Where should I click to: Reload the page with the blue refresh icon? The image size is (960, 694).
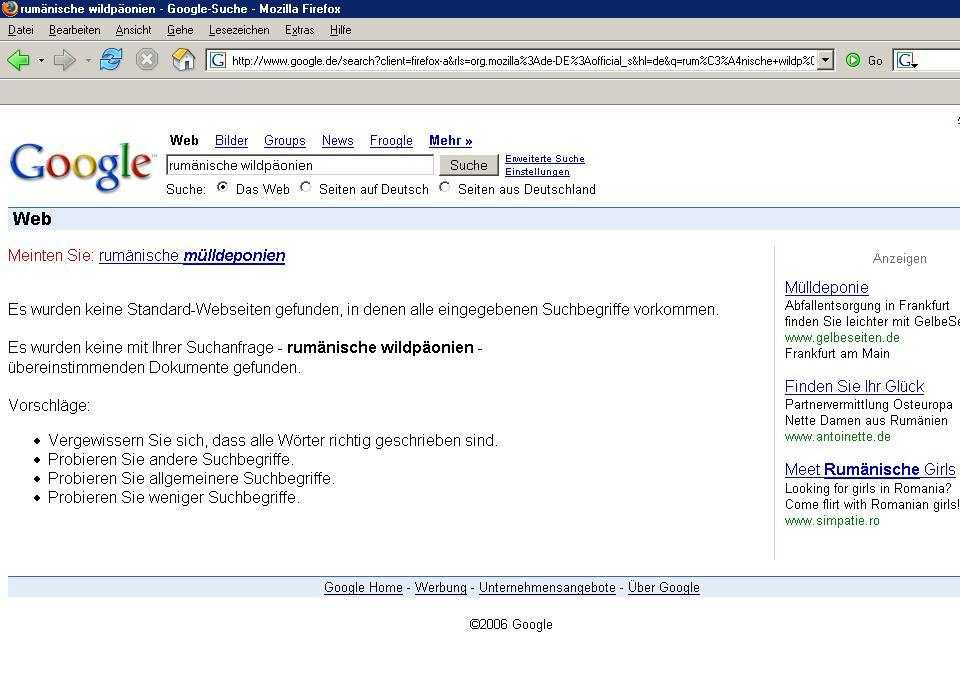[111, 60]
